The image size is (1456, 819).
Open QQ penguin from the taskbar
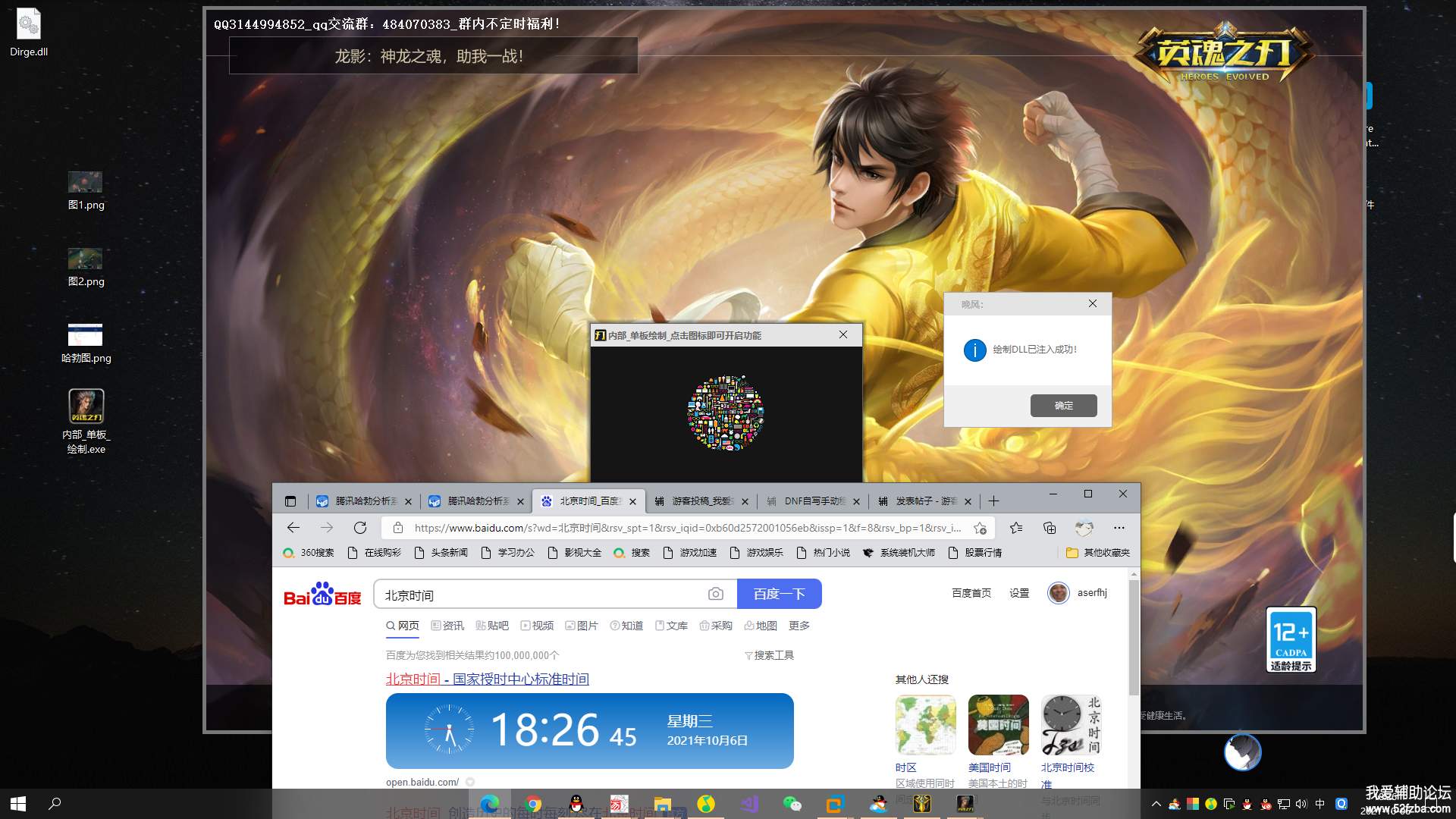pos(576,804)
